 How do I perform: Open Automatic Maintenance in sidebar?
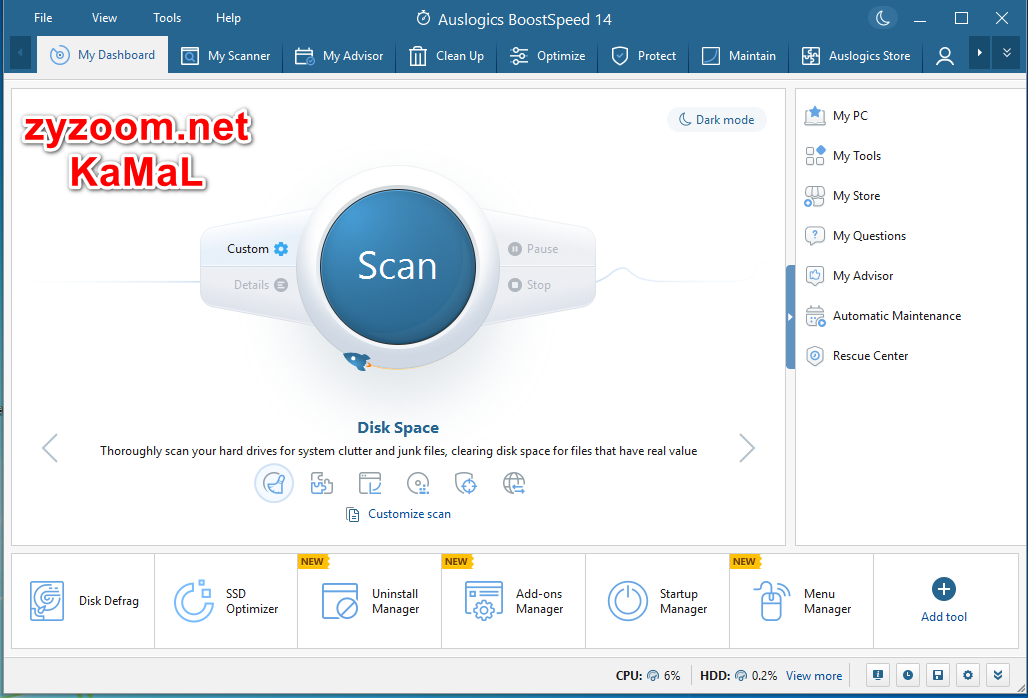[x=883, y=316]
